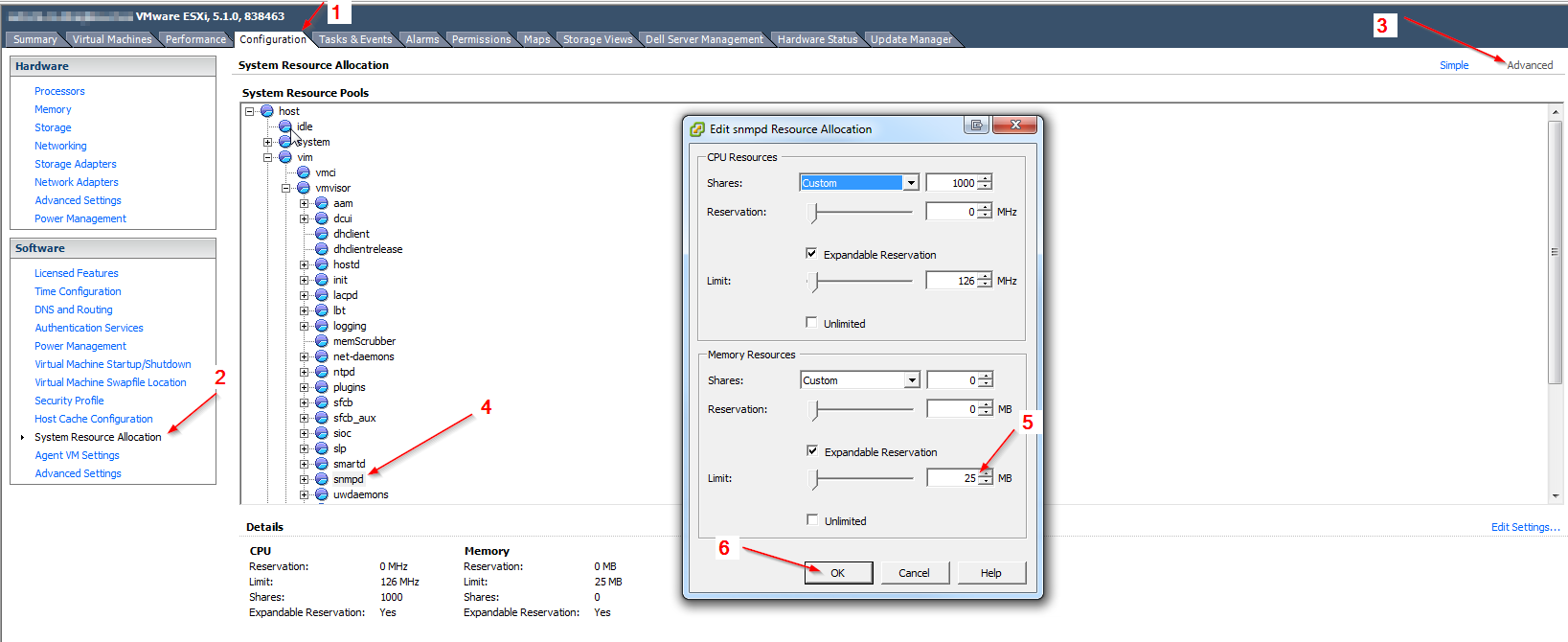Switch to the Summary tab
Image resolution: width=1568 pixels, height=642 pixels.
point(35,39)
